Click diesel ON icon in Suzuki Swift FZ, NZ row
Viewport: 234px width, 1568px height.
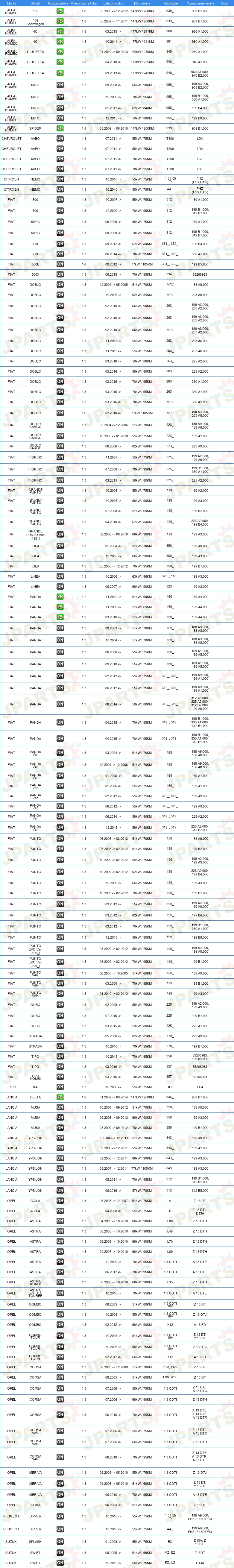pos(60,1563)
